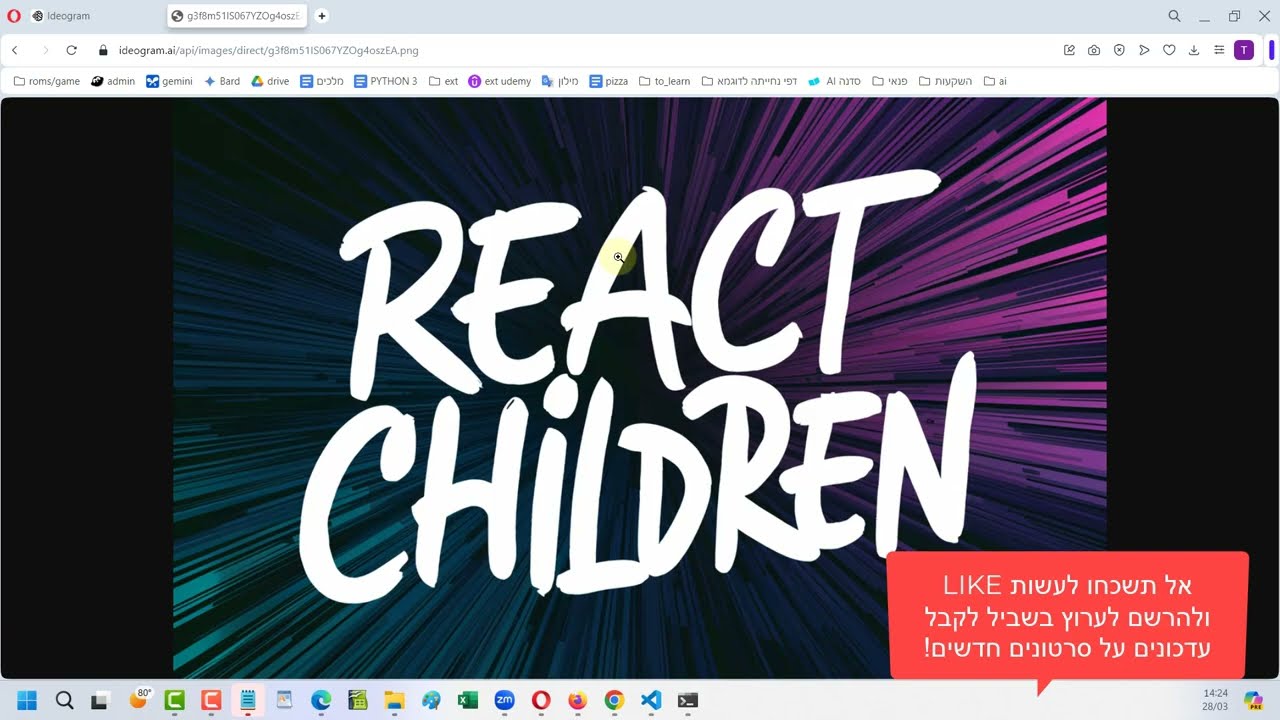Open the מלכים bookmark
The width and height of the screenshot is (1280, 720).
[322, 81]
